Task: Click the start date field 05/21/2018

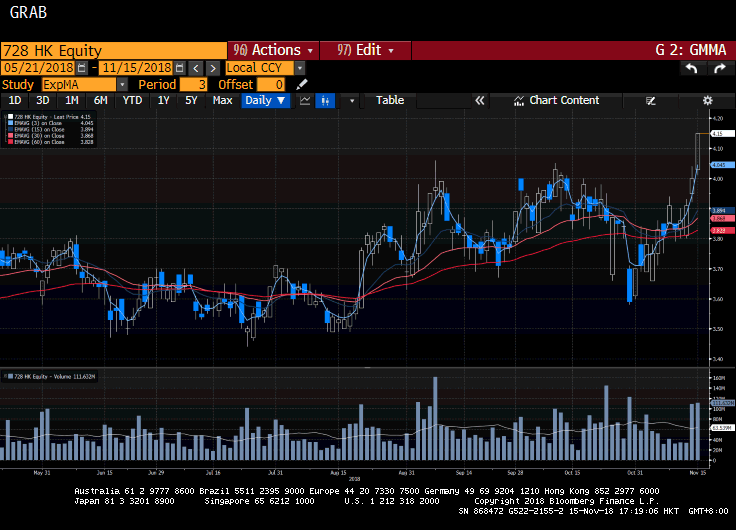Action: point(38,68)
